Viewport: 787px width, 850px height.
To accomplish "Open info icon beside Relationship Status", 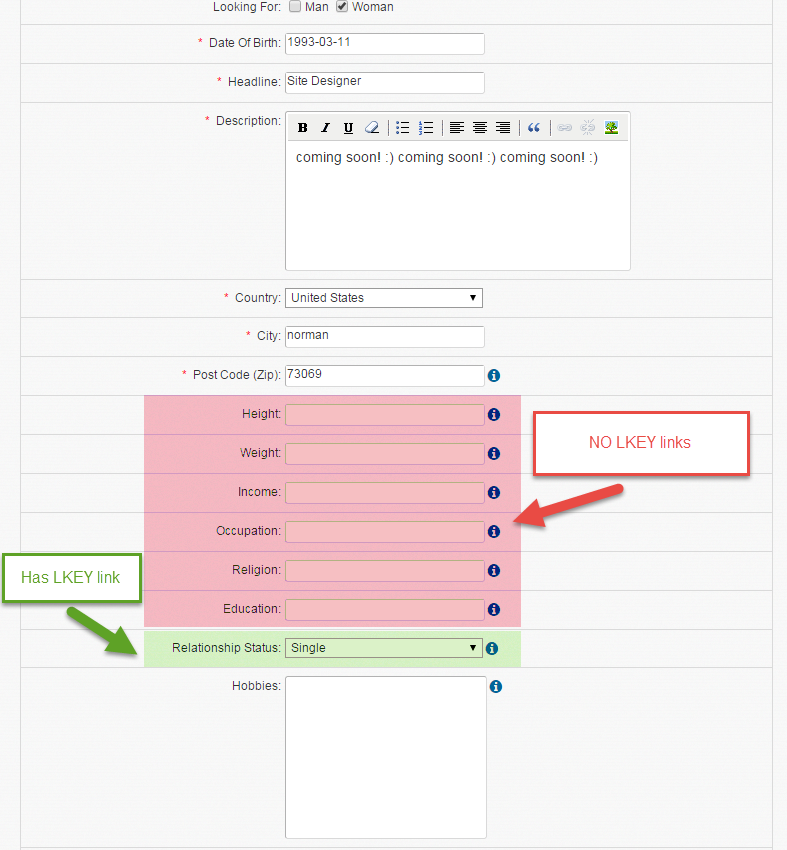I will (492, 648).
